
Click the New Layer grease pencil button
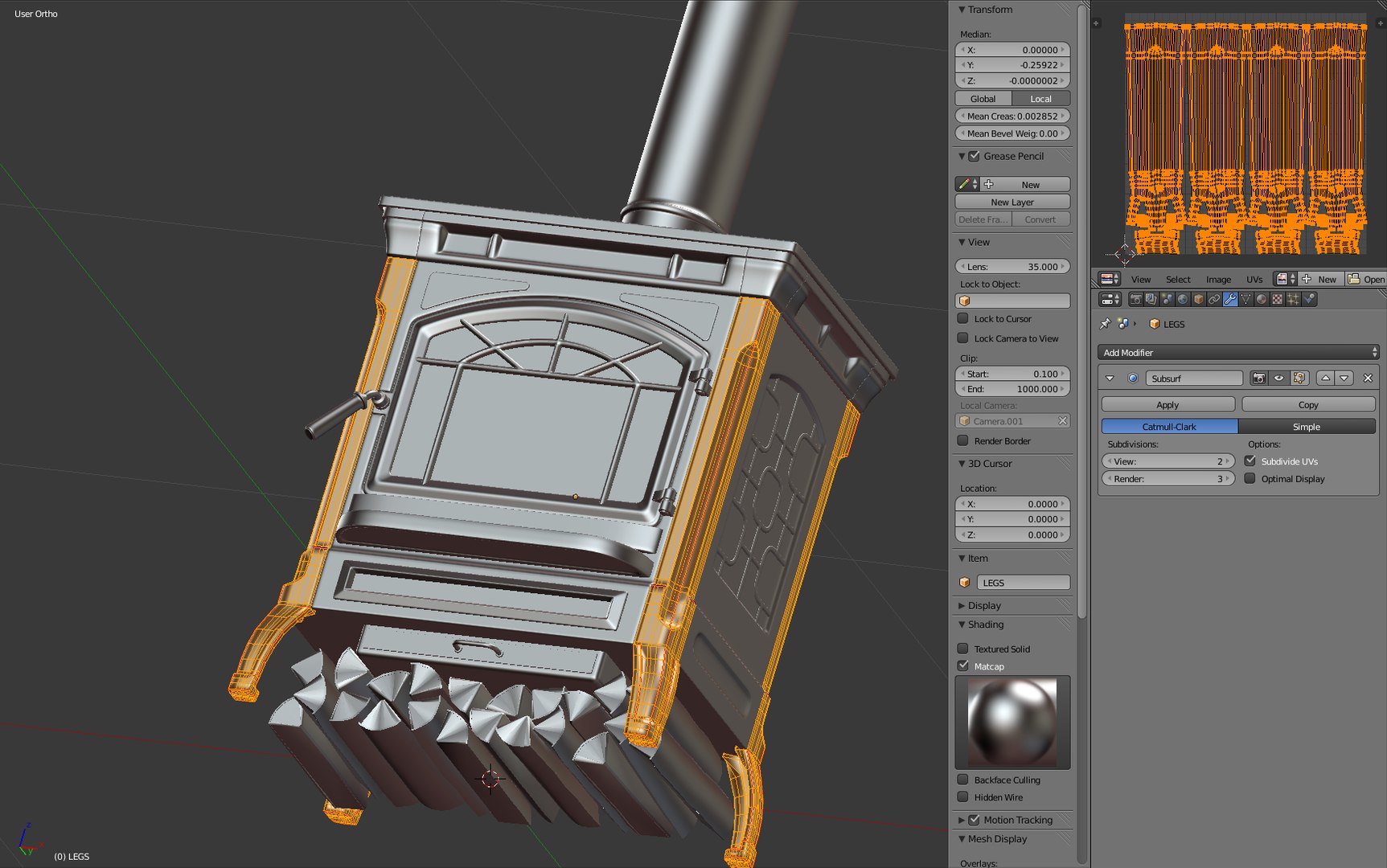1012,202
